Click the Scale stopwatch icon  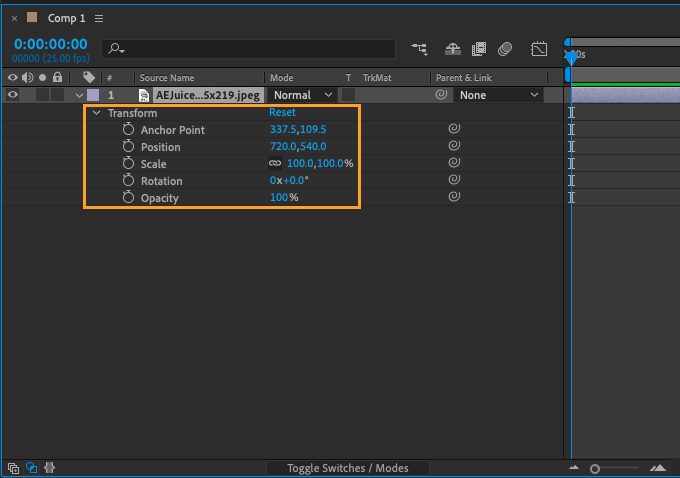(128, 164)
